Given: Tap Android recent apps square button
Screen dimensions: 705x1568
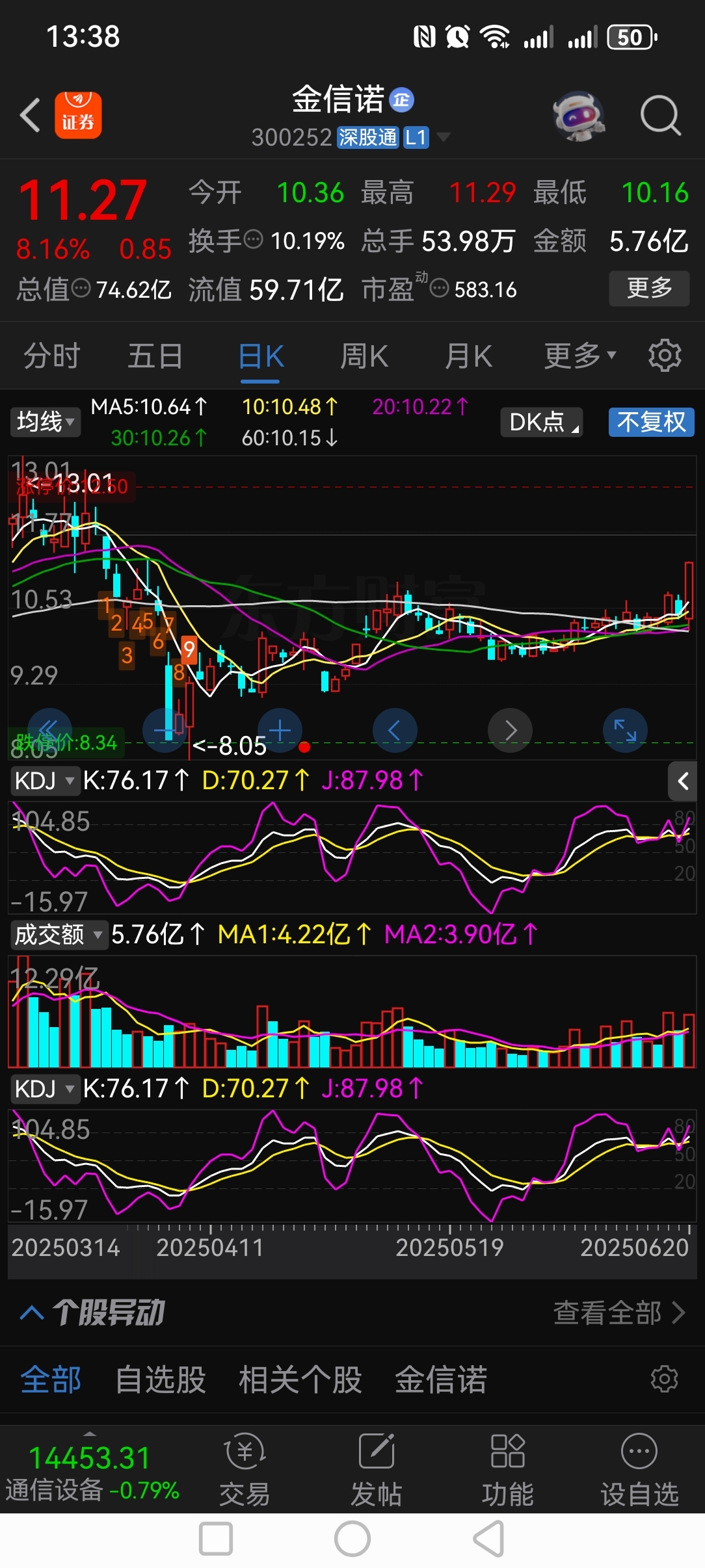Looking at the screenshot, I should point(216,1539).
